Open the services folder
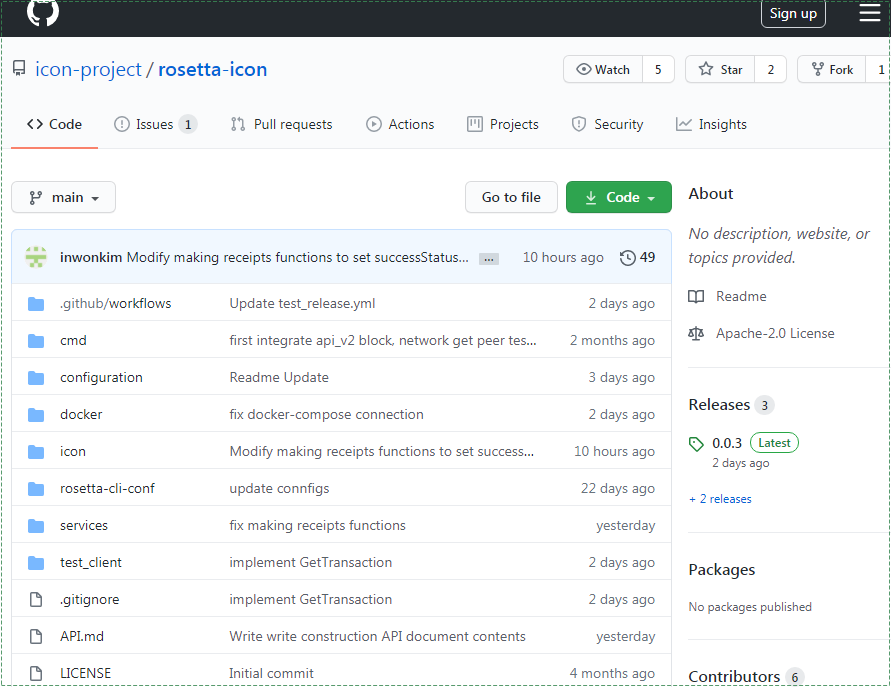 [84, 525]
